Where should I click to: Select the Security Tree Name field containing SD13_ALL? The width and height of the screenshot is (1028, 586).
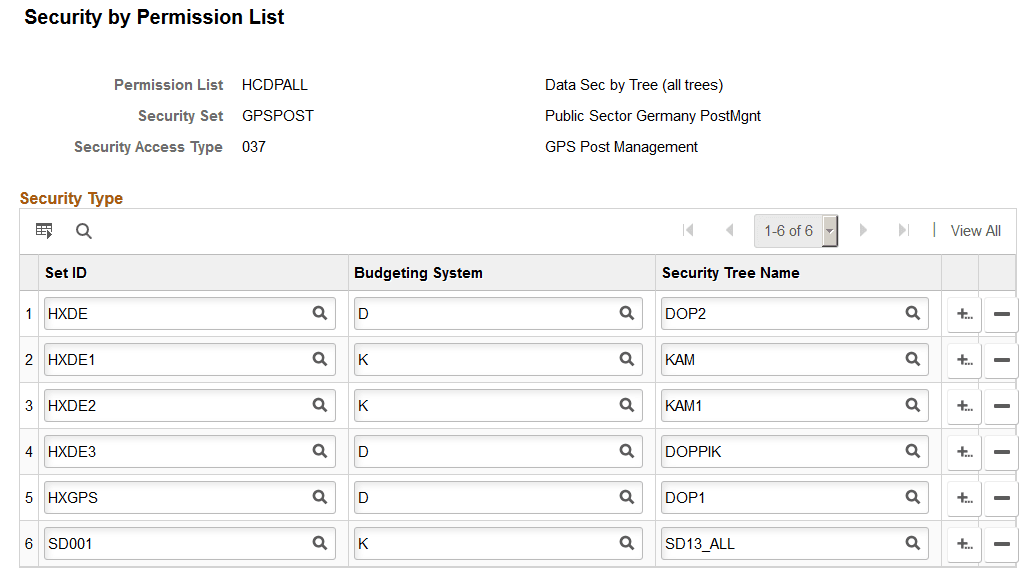point(780,543)
